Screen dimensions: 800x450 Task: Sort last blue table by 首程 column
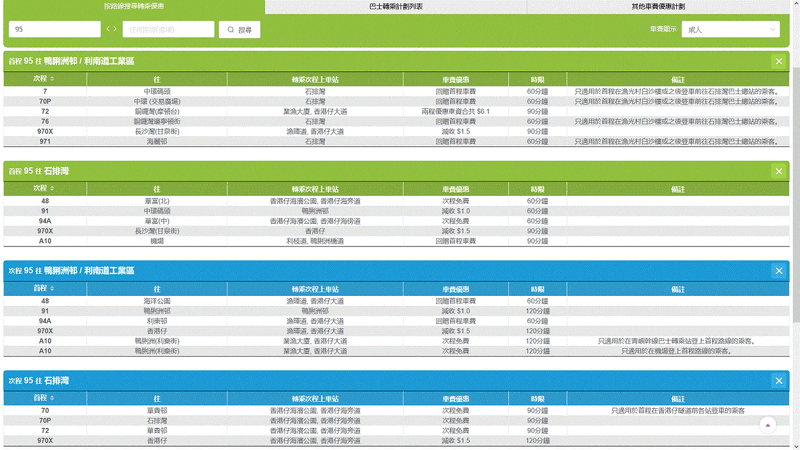(x=45, y=397)
